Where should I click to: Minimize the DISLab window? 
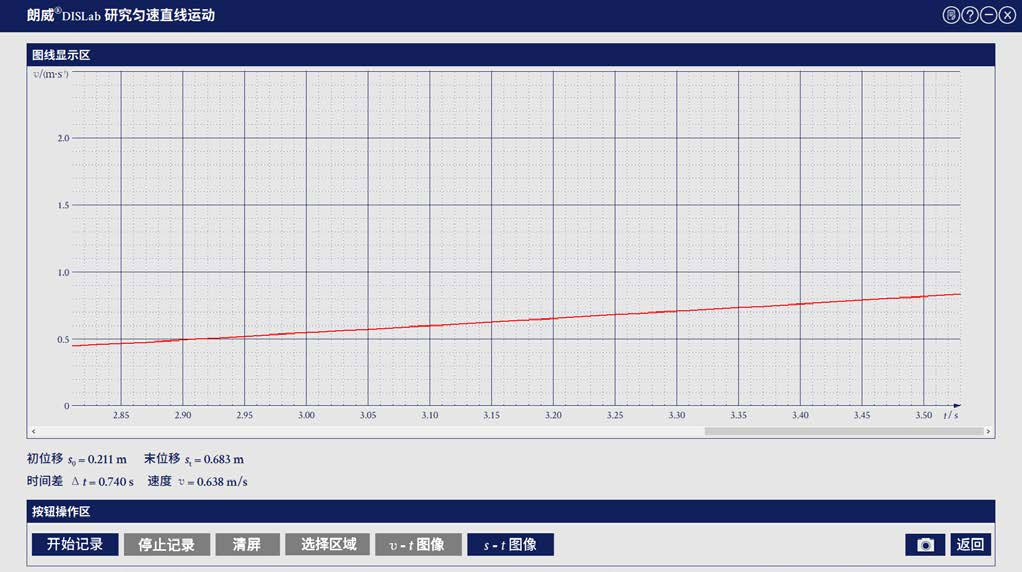pyautogui.click(x=988, y=15)
